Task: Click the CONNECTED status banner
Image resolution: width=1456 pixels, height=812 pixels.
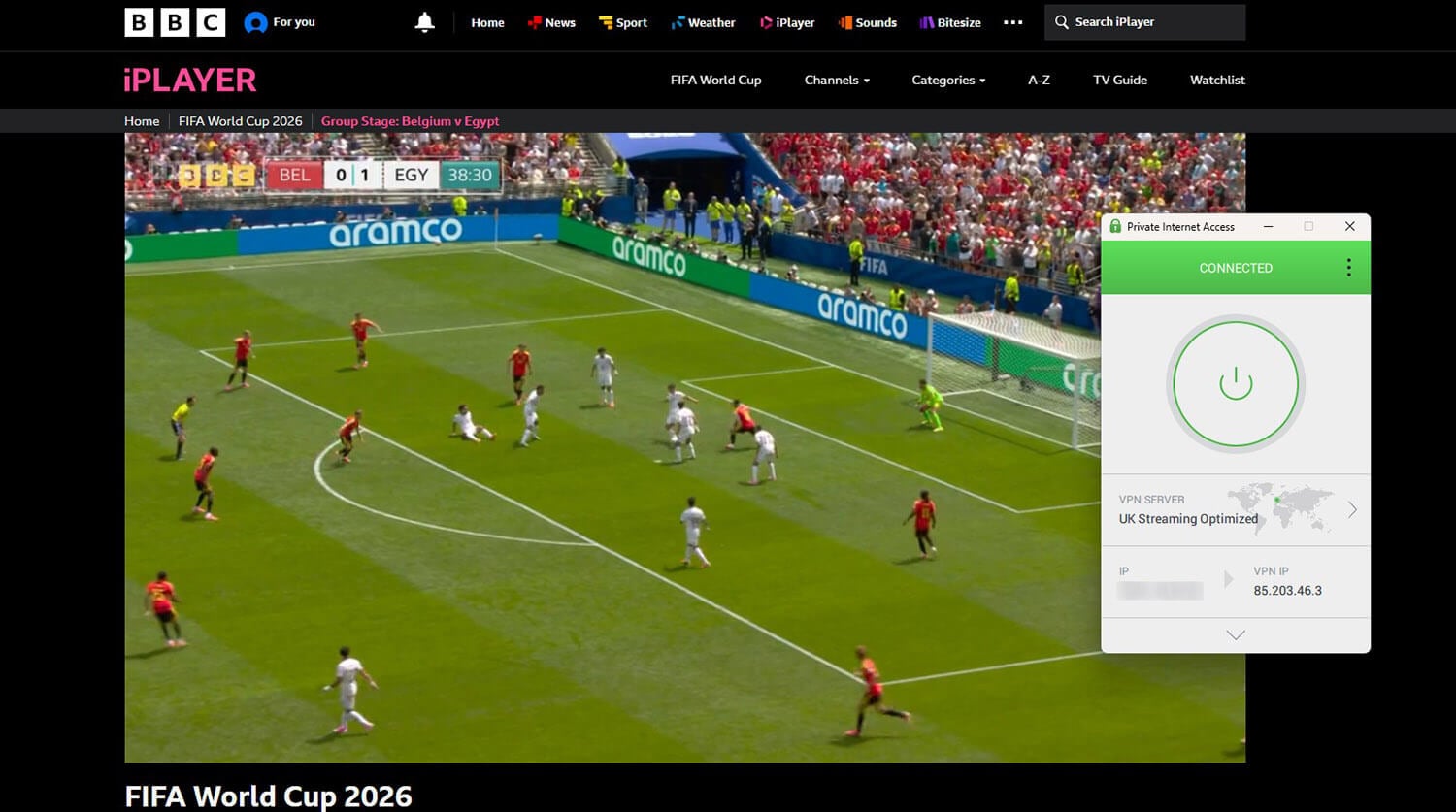Action: pos(1236,268)
